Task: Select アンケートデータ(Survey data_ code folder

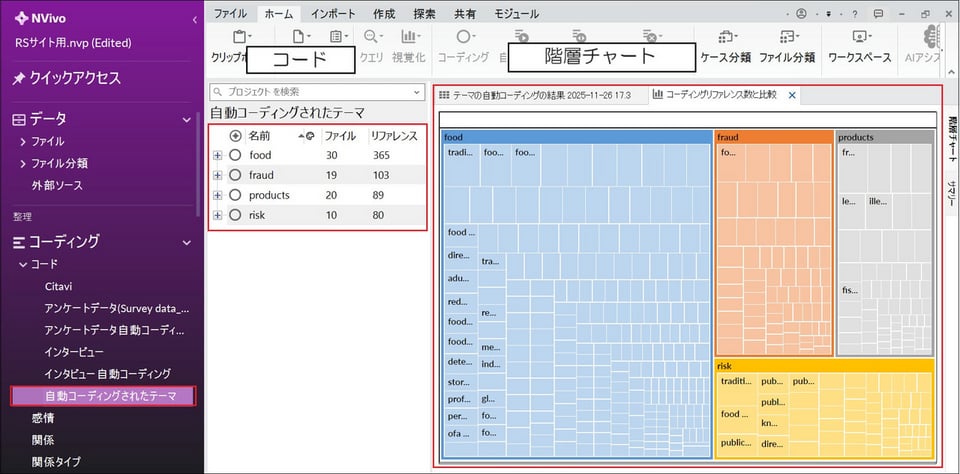Action: coord(117,309)
